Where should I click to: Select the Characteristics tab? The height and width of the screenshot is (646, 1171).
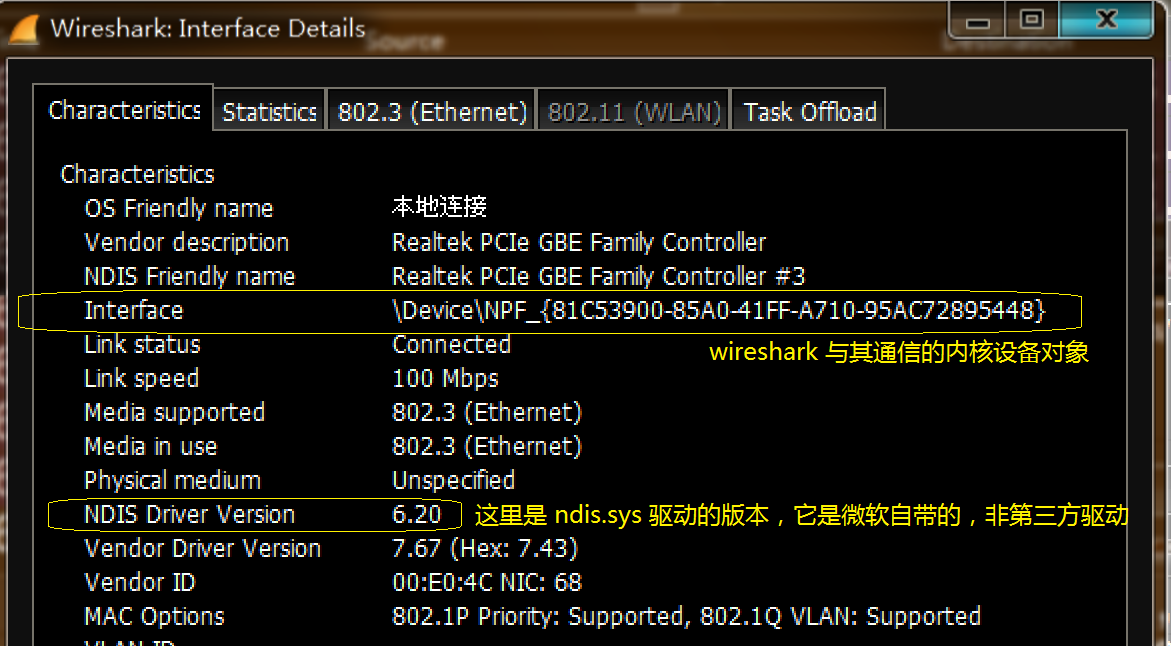[124, 110]
